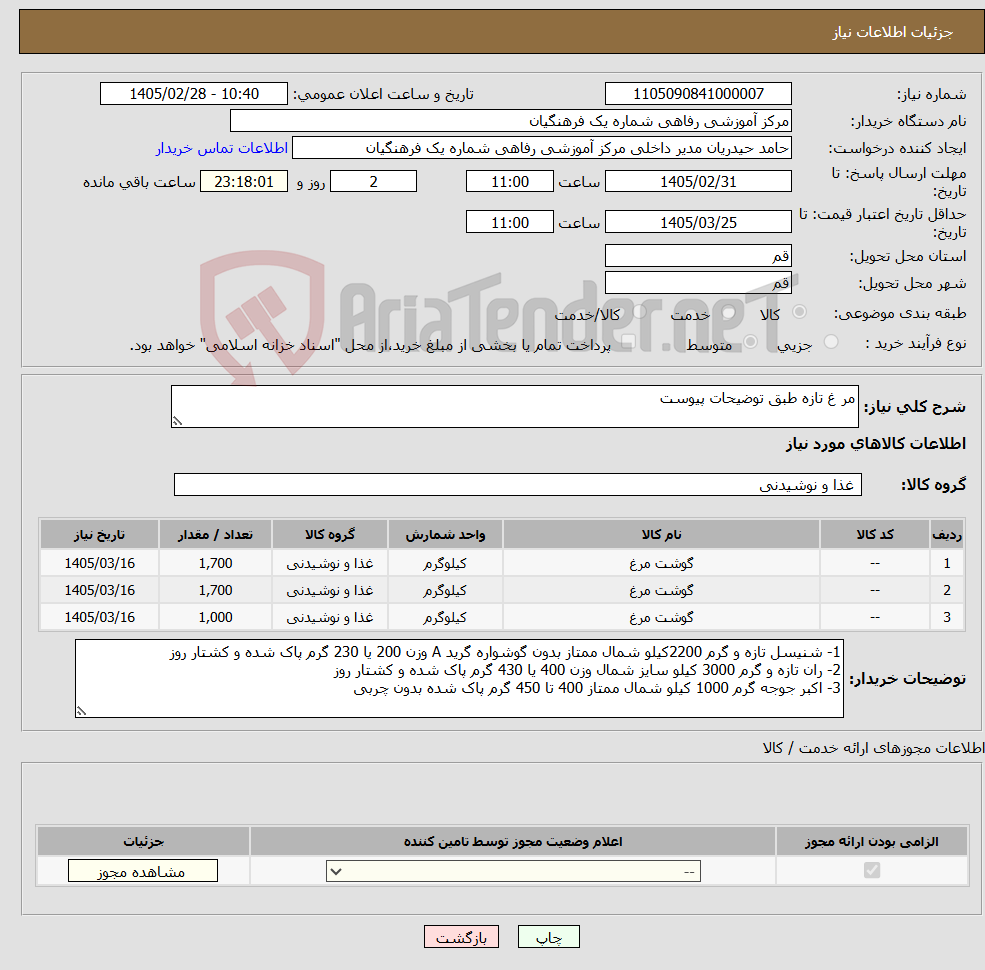Click the الزامی بودن ارائه مجوز header

[x=871, y=841]
